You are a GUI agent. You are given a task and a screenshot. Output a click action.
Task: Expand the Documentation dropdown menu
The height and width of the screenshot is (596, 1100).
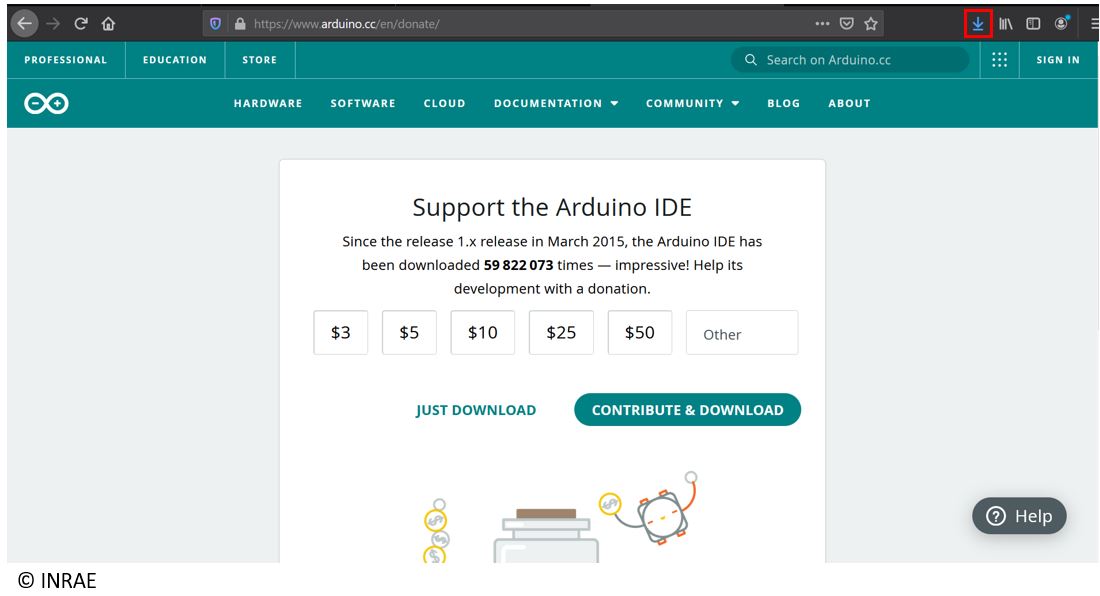click(556, 103)
